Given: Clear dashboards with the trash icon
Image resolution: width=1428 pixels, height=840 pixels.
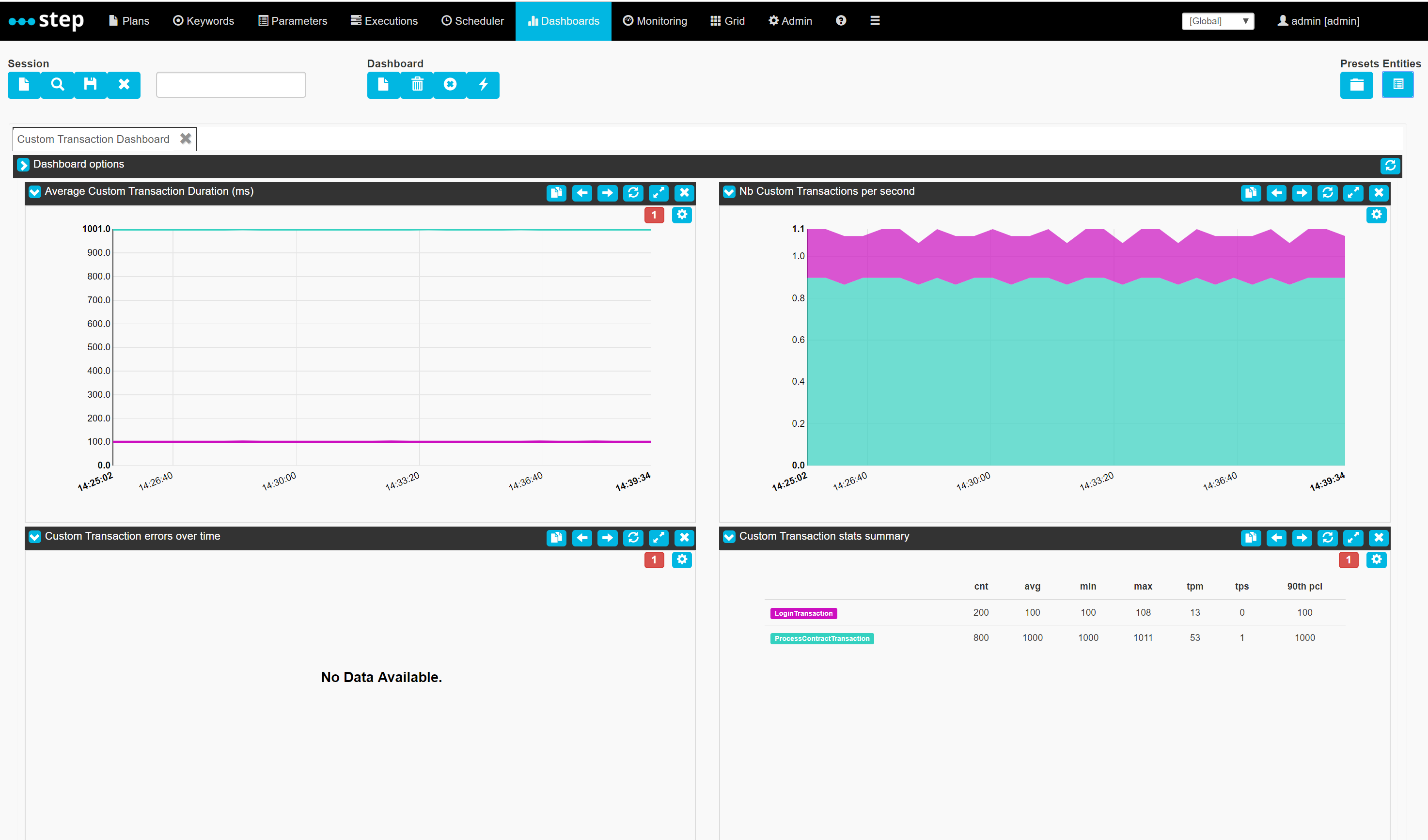Looking at the screenshot, I should pos(417,85).
